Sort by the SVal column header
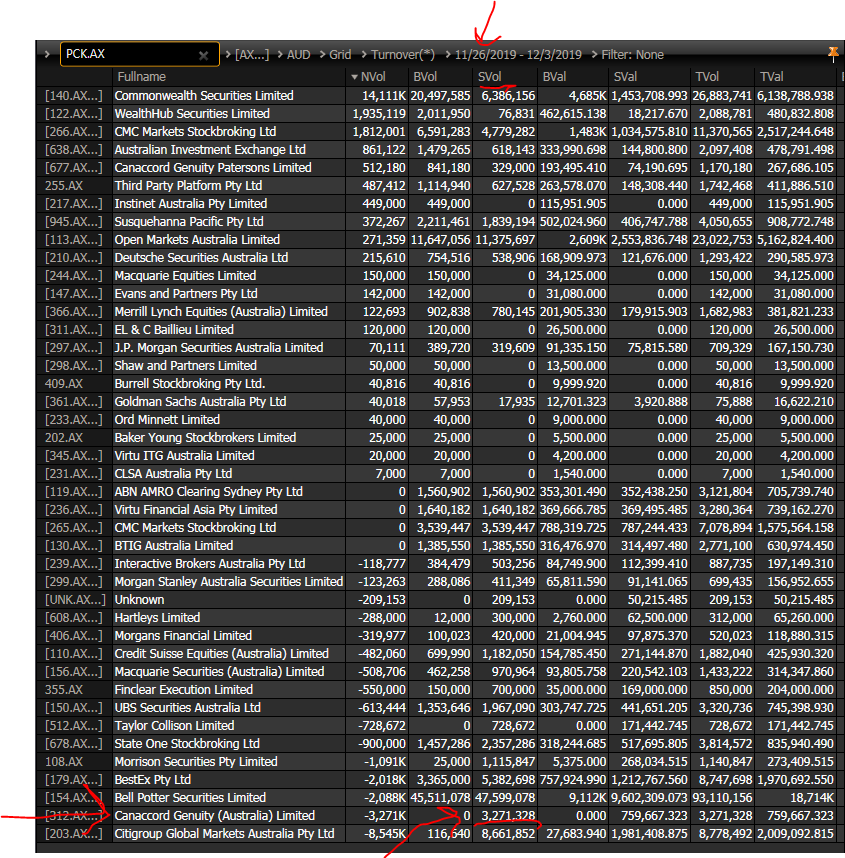 point(626,77)
